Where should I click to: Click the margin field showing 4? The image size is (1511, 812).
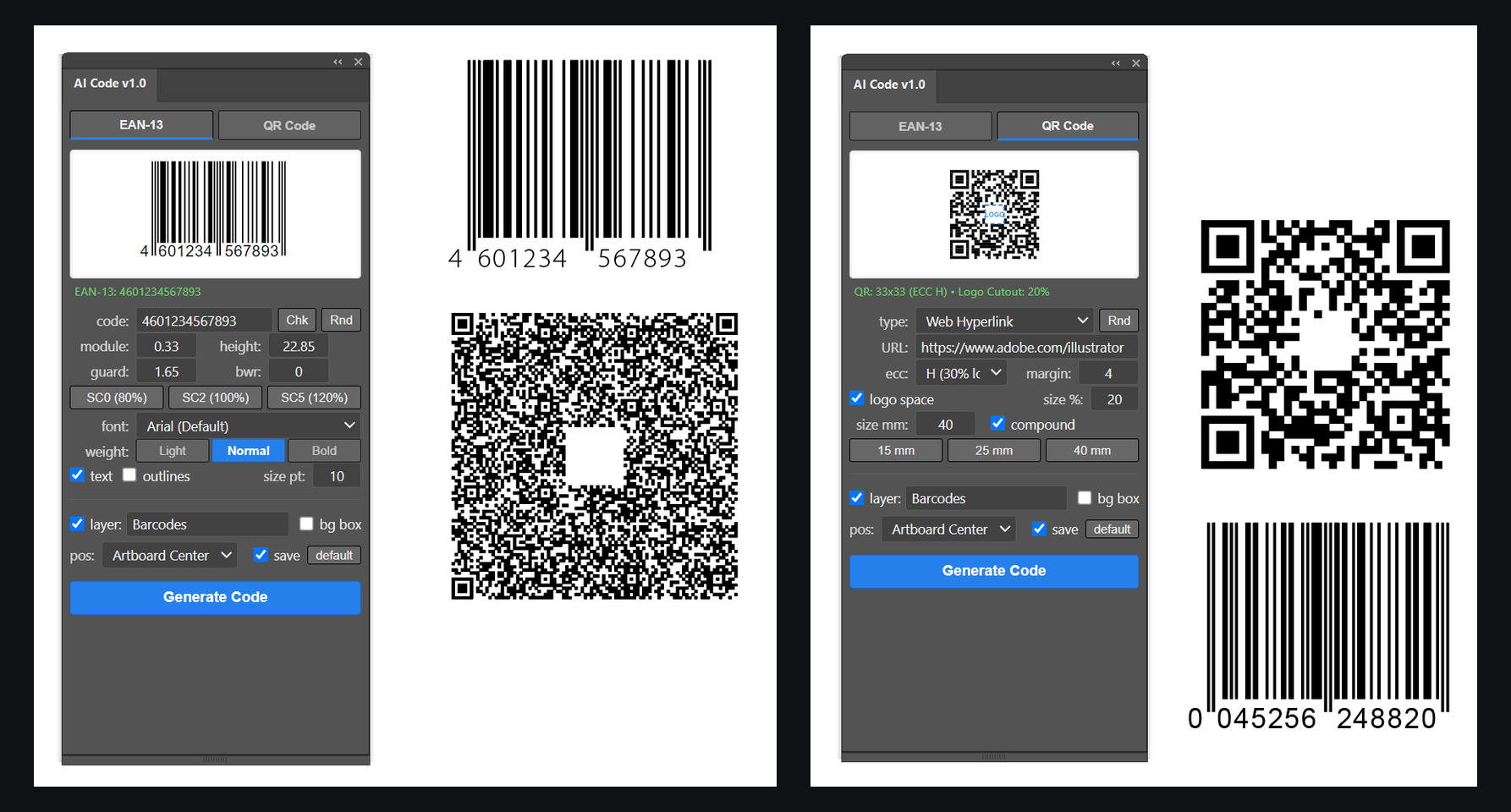1108,373
